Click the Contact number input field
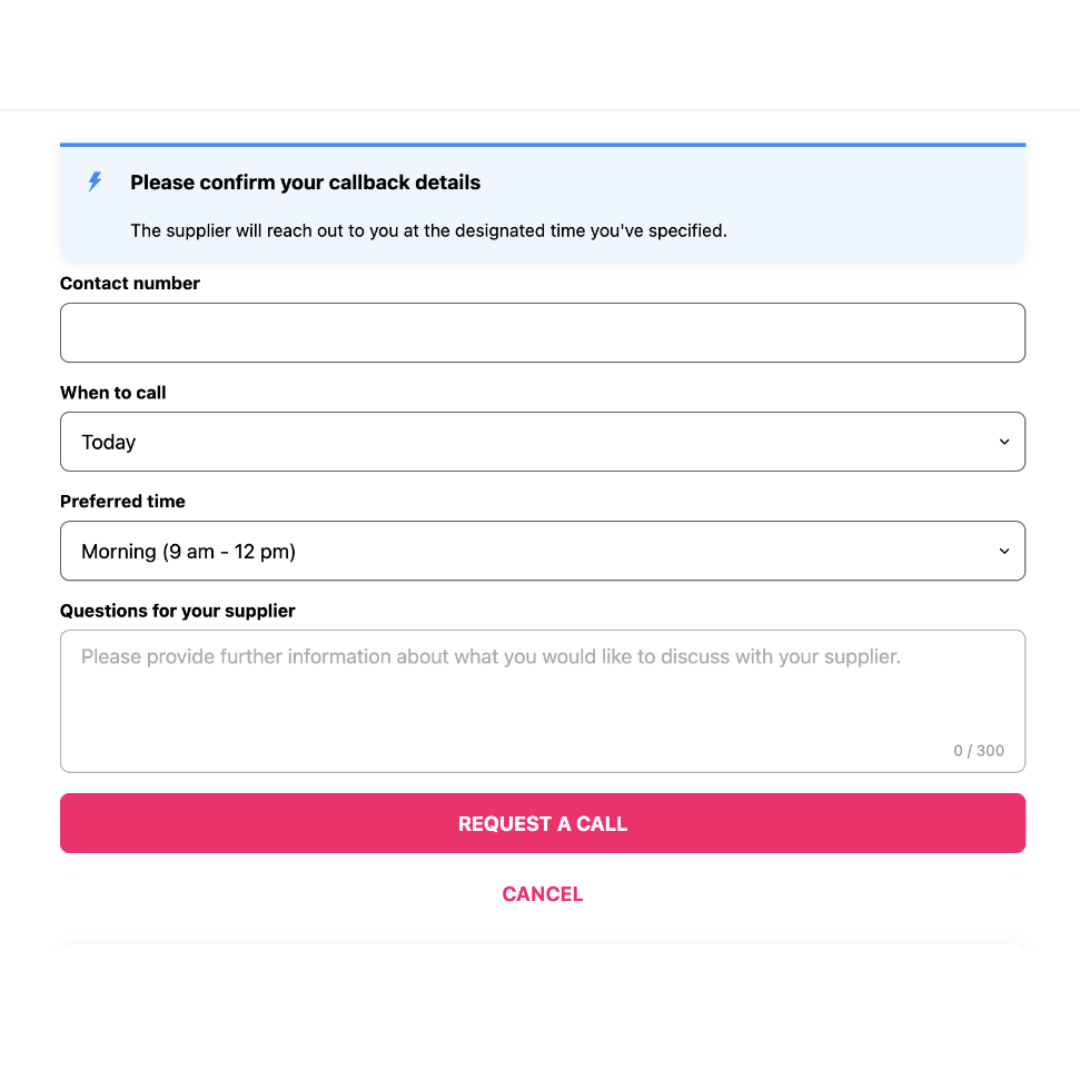The width and height of the screenshot is (1080, 1080). click(542, 332)
